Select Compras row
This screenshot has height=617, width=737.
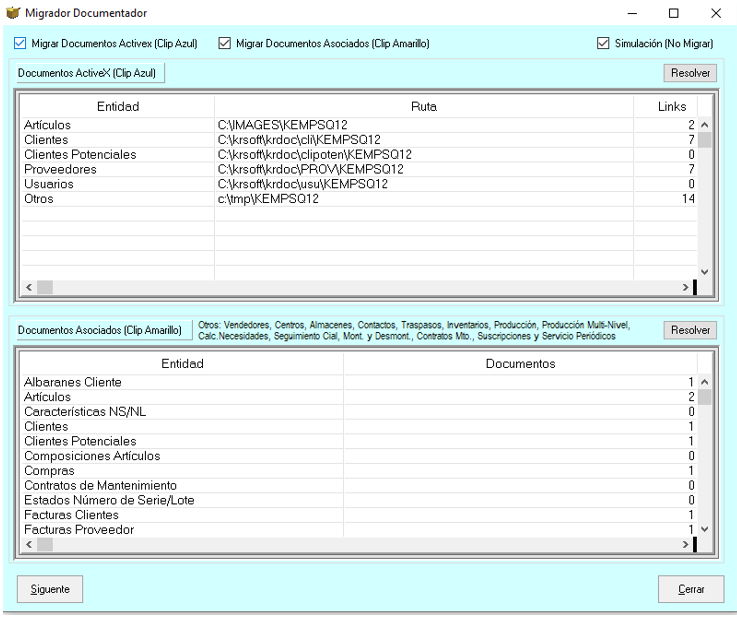click(x=359, y=470)
